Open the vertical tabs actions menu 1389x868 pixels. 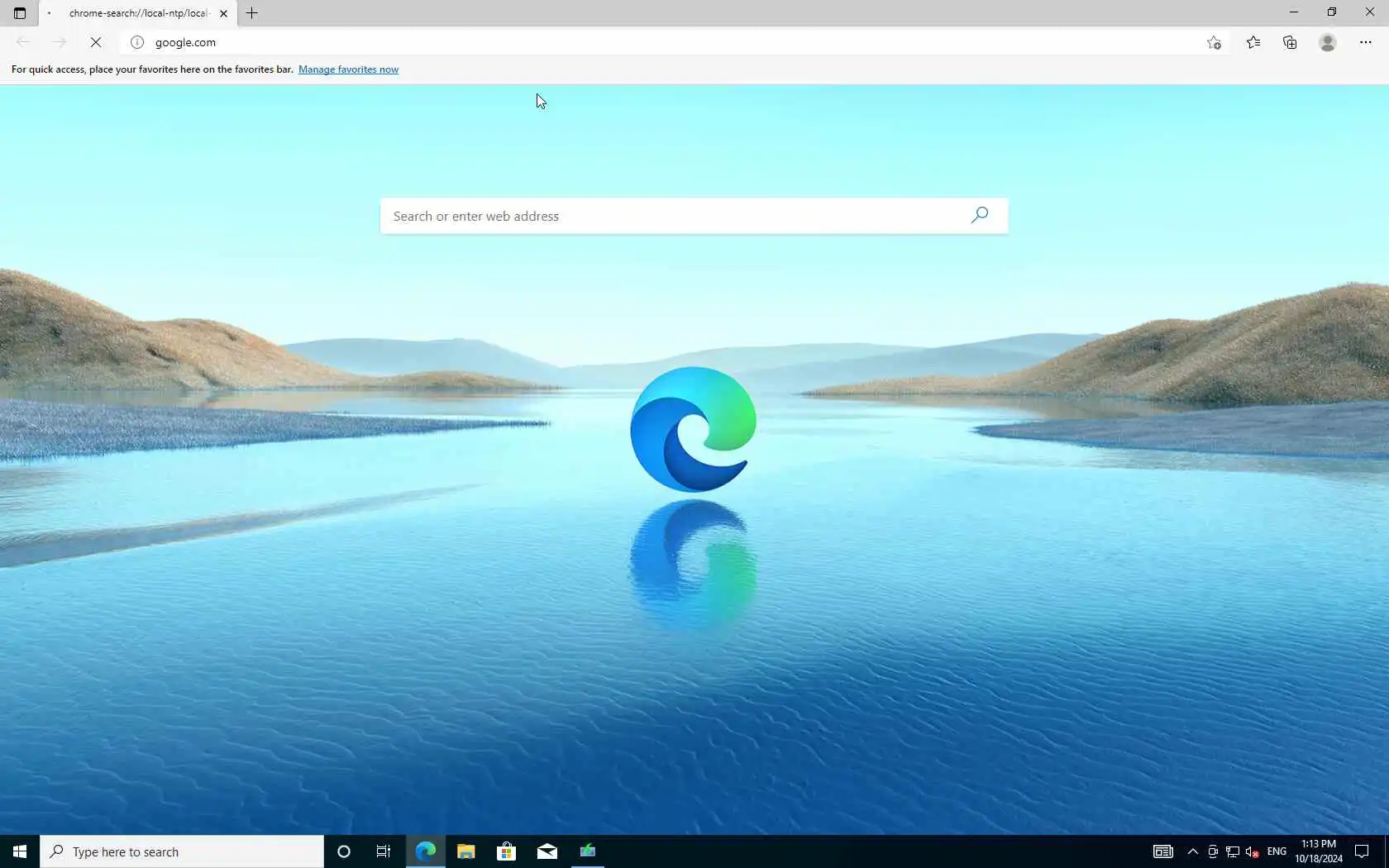pyautogui.click(x=20, y=13)
